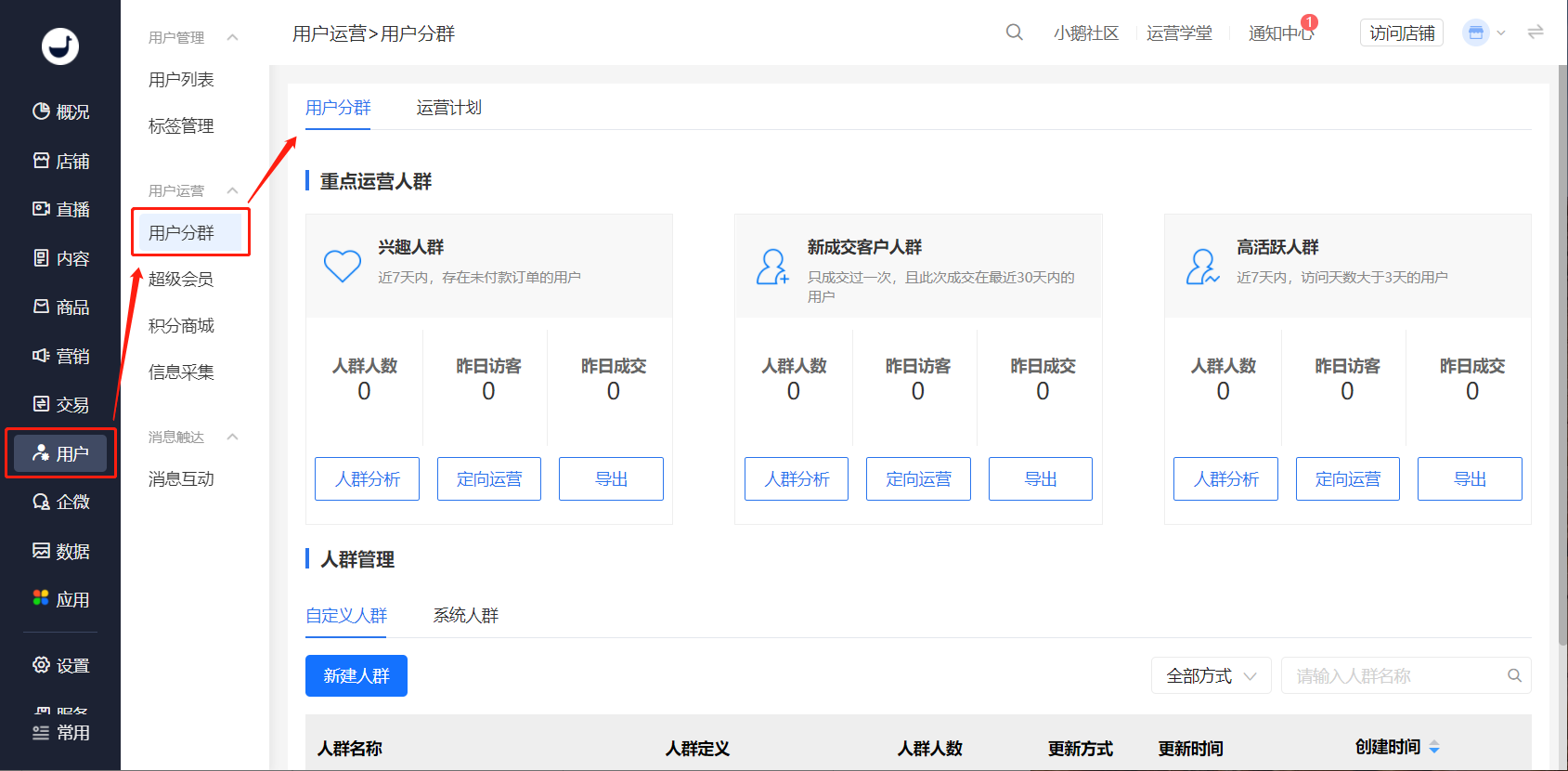Click 人群分析 for 兴趣人群
Screen dimensions: 1568x771
[367, 478]
